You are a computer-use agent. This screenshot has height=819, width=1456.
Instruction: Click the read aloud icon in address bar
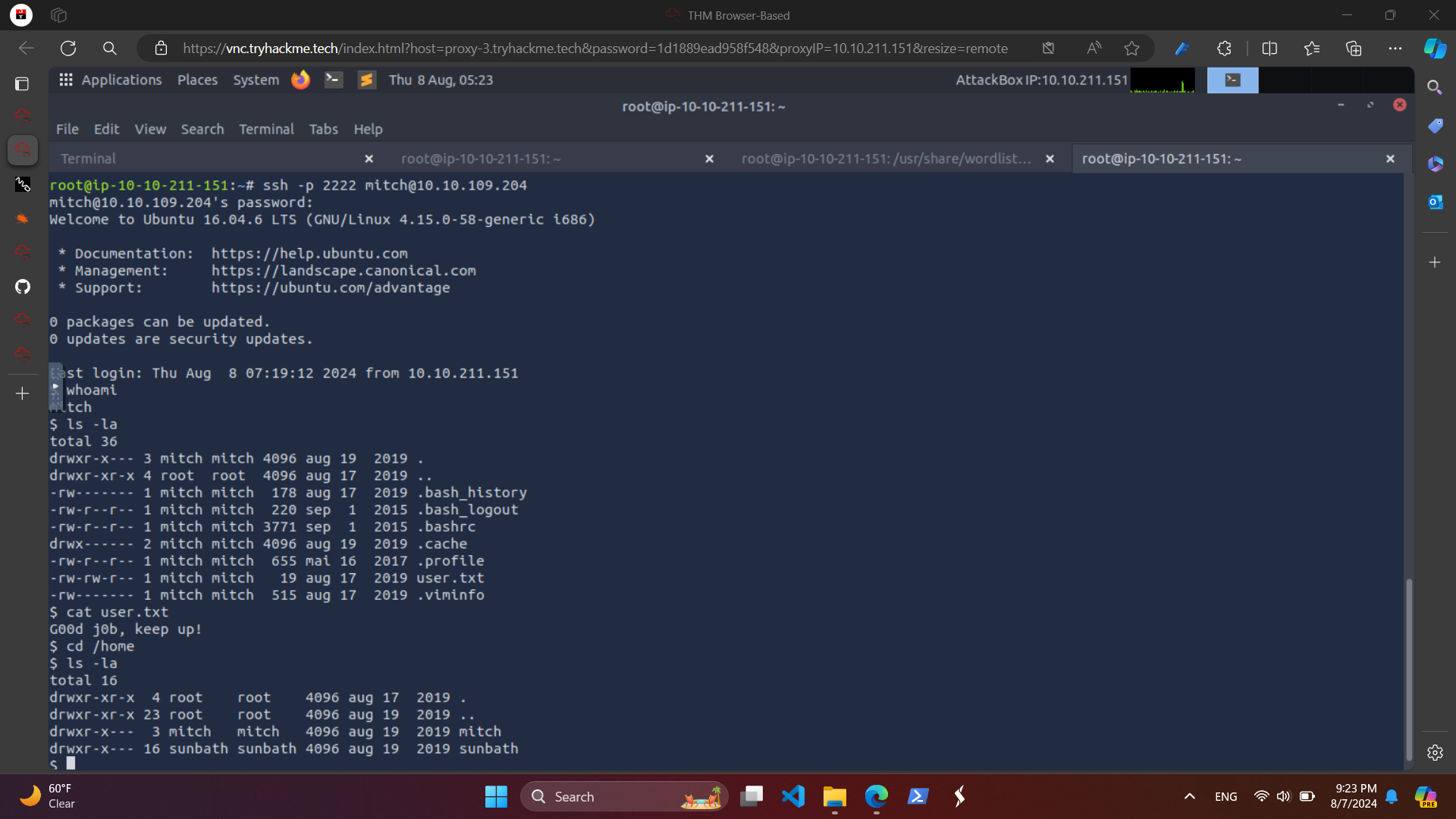click(x=1094, y=49)
